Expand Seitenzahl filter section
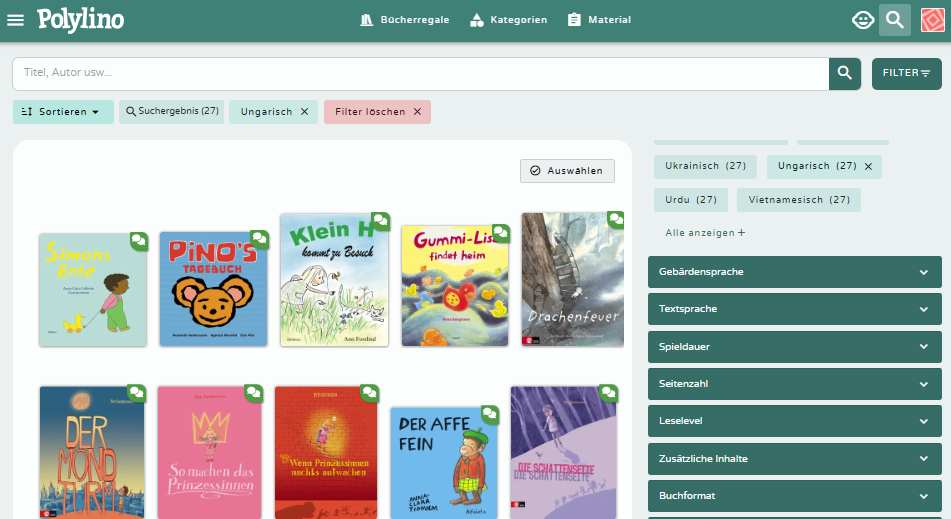951x519 pixels. click(x=795, y=384)
